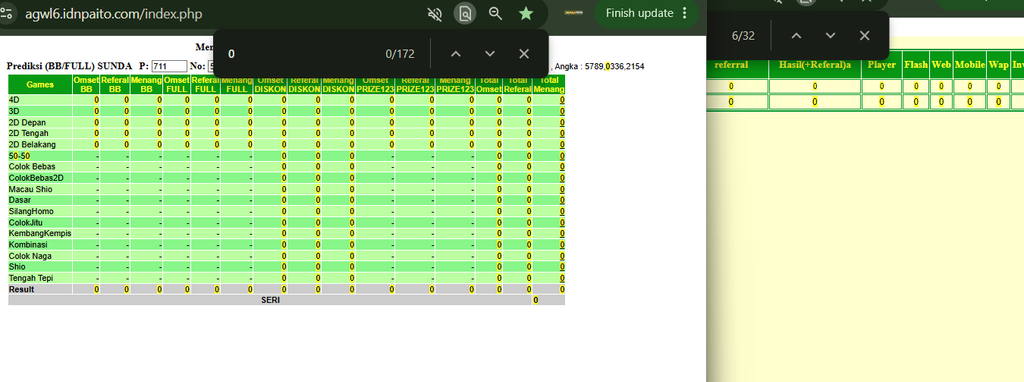The width and height of the screenshot is (1024, 382).
Task: Go to next match in 6/32 find bar
Action: point(830,36)
